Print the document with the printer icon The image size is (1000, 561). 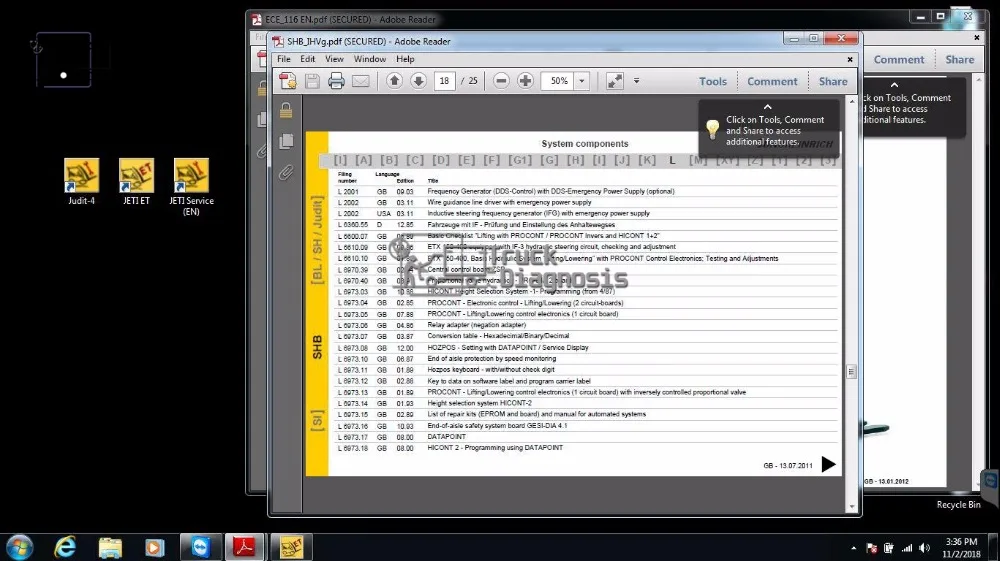[336, 81]
